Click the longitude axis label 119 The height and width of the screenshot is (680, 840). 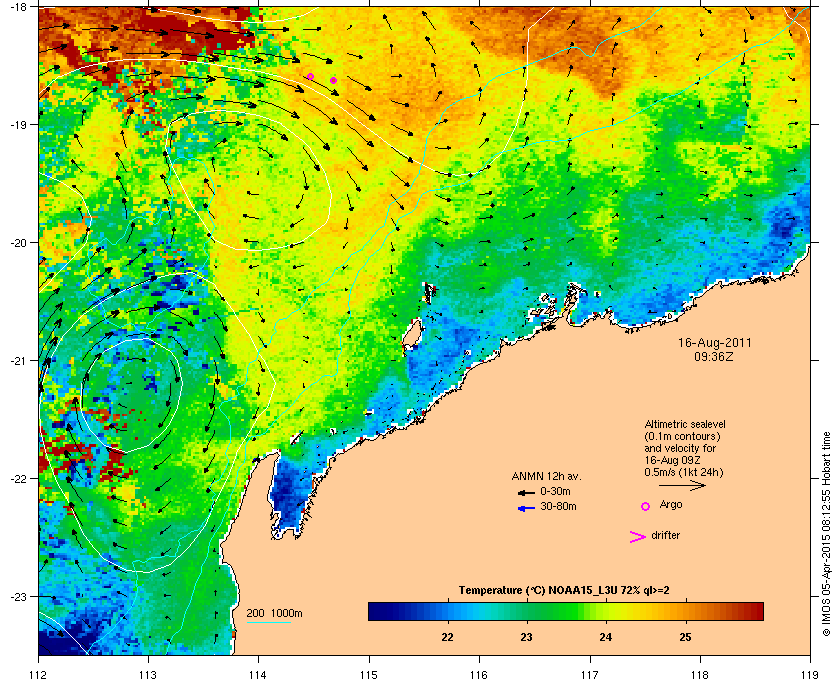(x=810, y=674)
